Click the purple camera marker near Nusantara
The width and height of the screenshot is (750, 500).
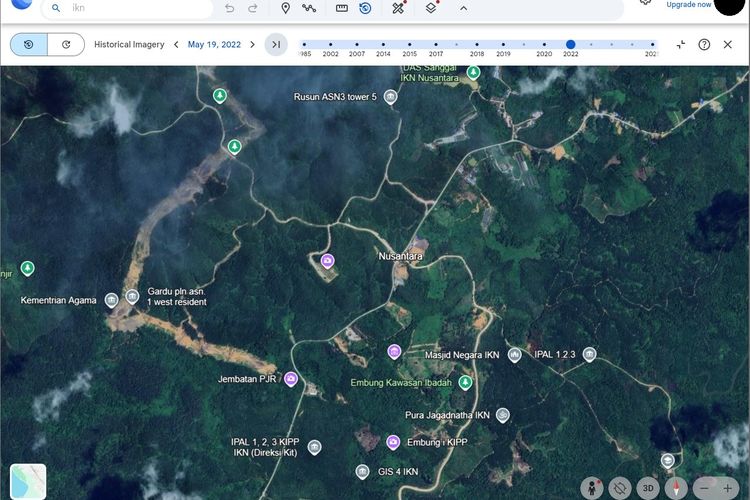point(327,261)
